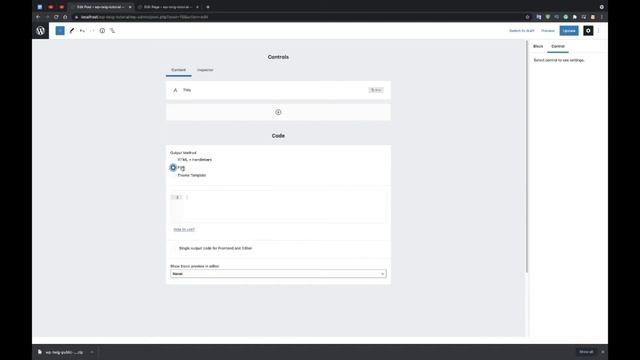This screenshot has height=360, width=640.
Task: Close the Edit Post browser tab
Action: (130, 7)
